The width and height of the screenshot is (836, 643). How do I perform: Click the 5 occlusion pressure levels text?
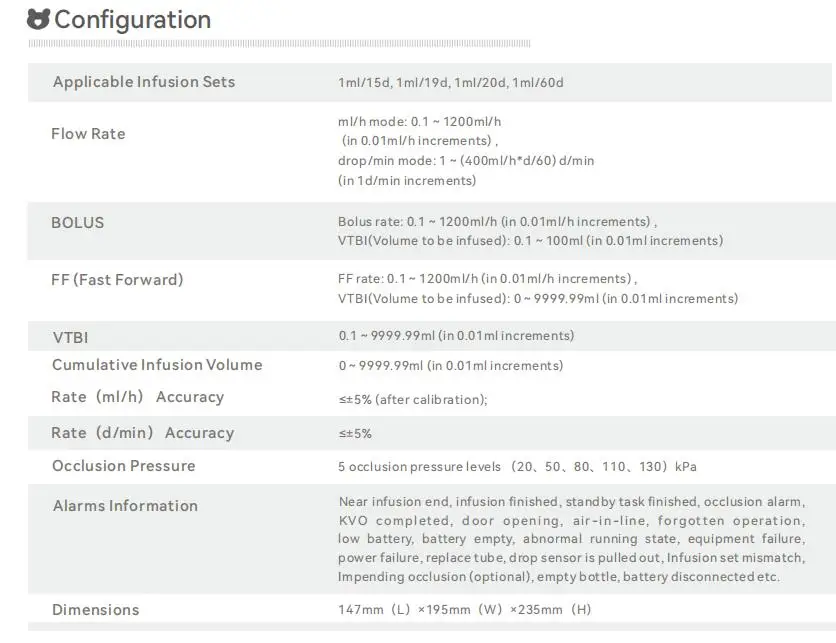tap(517, 467)
